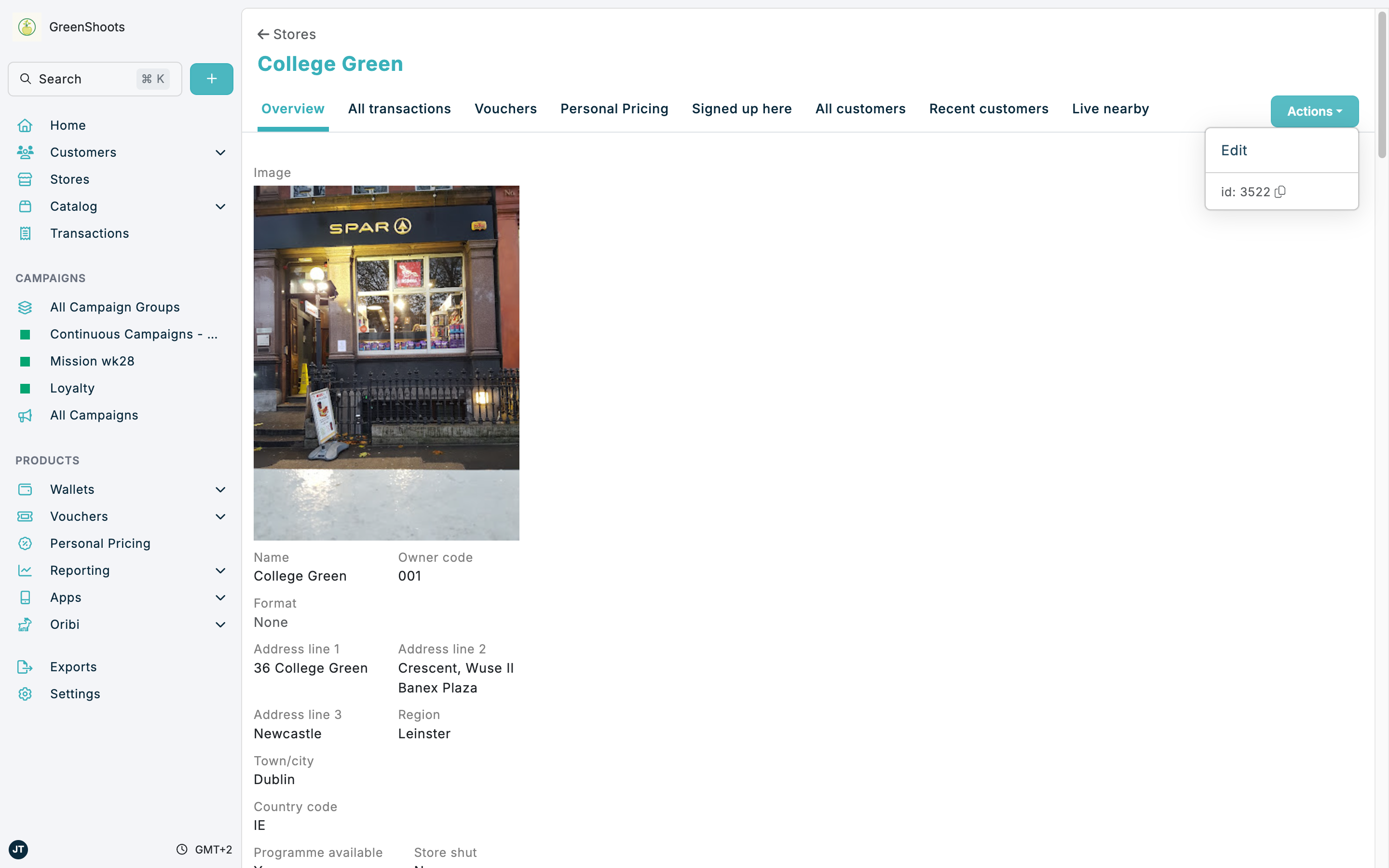Click the All Campaigns megaphone icon

pos(25,415)
